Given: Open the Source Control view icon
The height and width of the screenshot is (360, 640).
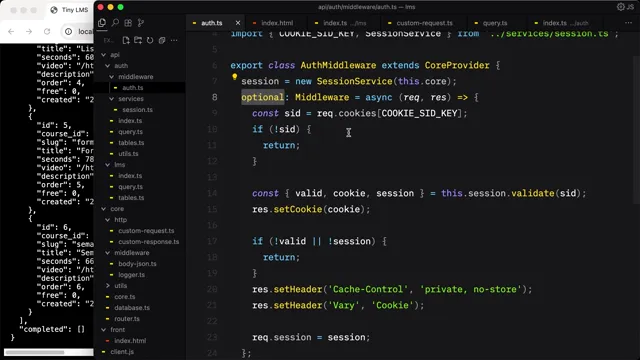Looking at the screenshot, I should click(x=141, y=23).
